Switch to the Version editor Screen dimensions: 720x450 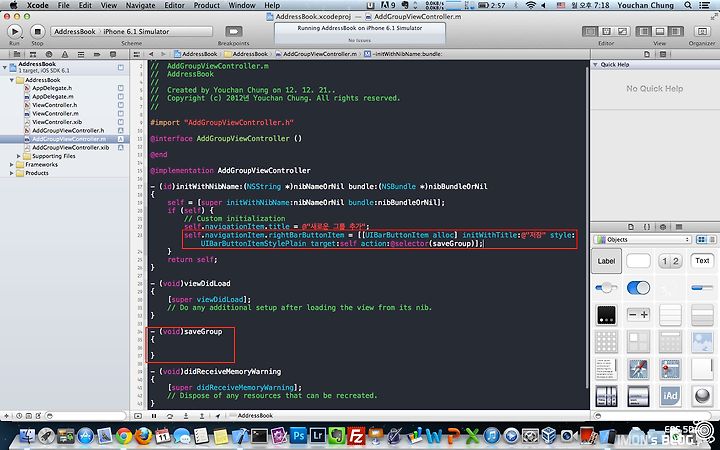[x=622, y=31]
